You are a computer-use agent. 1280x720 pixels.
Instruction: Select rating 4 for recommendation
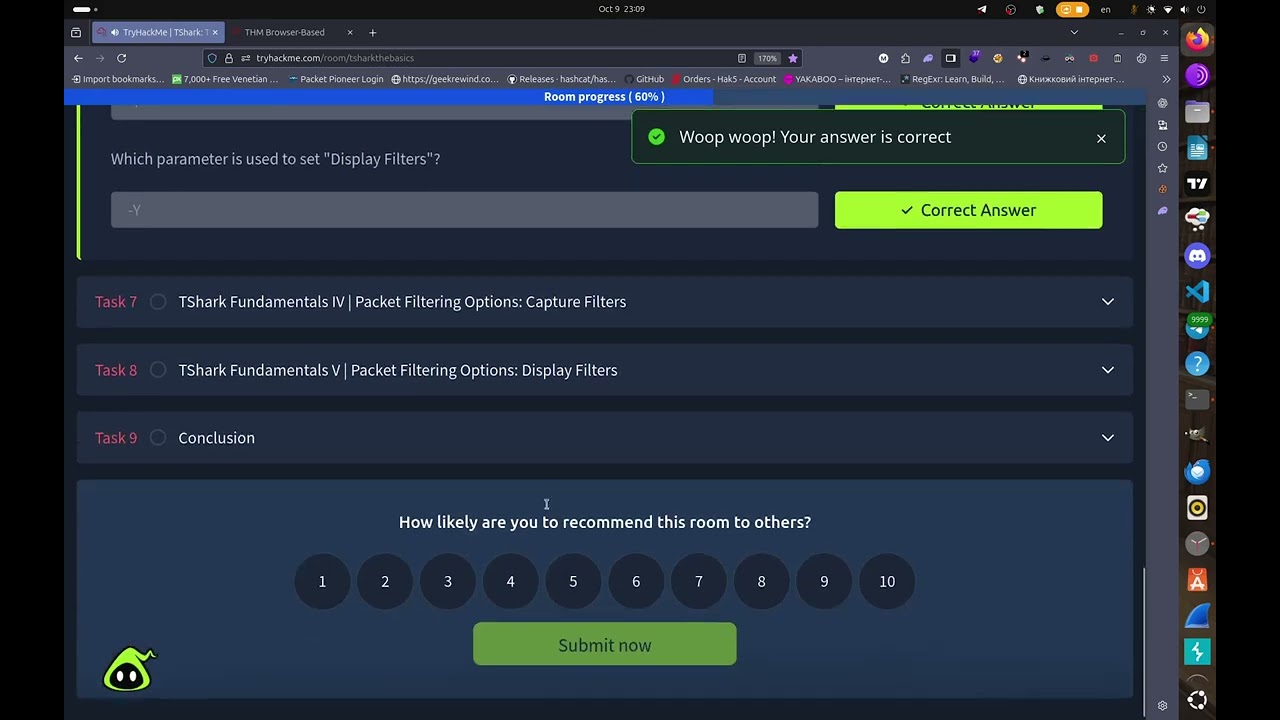(510, 581)
